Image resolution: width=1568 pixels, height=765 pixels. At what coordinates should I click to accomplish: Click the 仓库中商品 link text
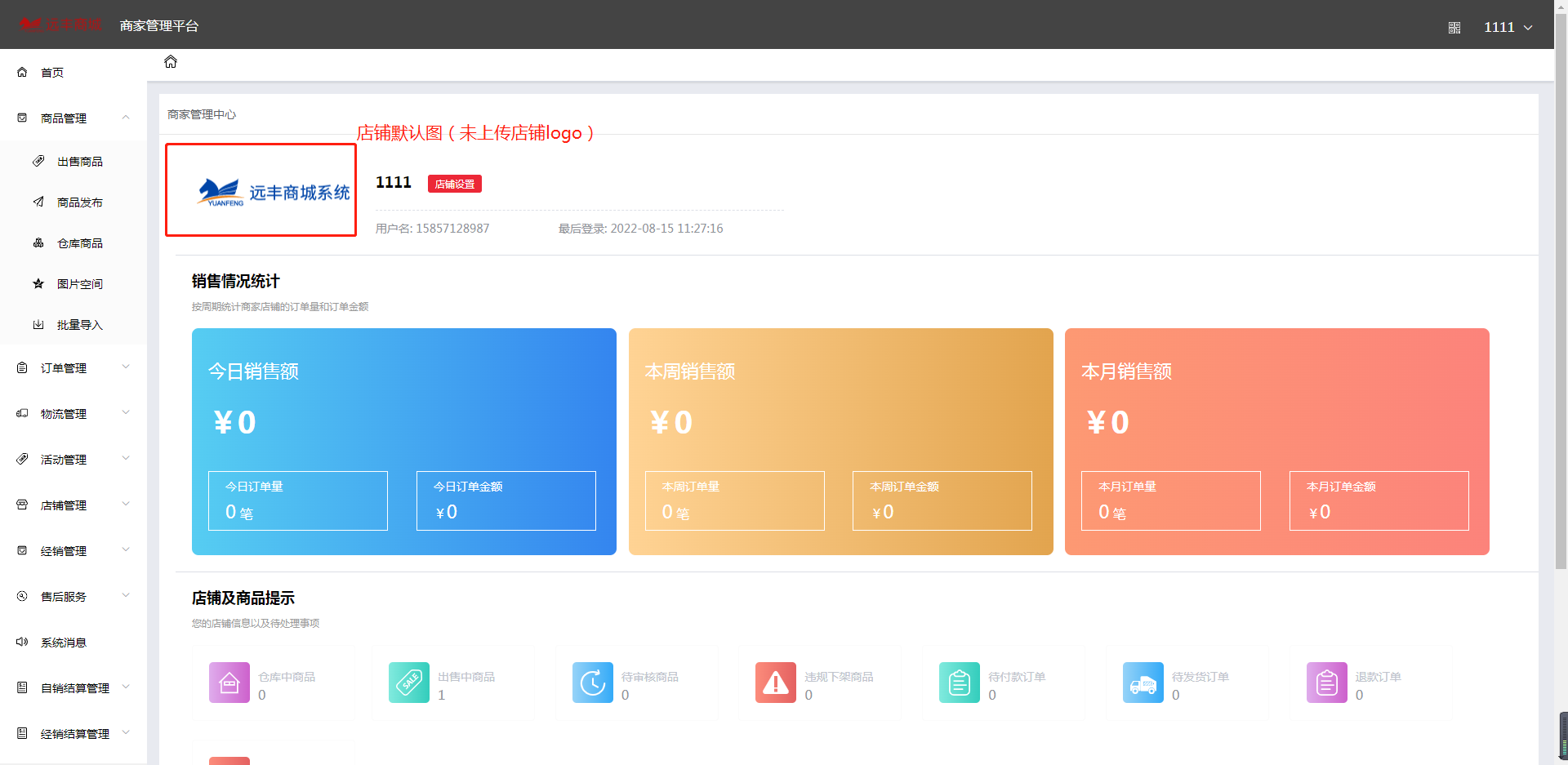coord(287,677)
